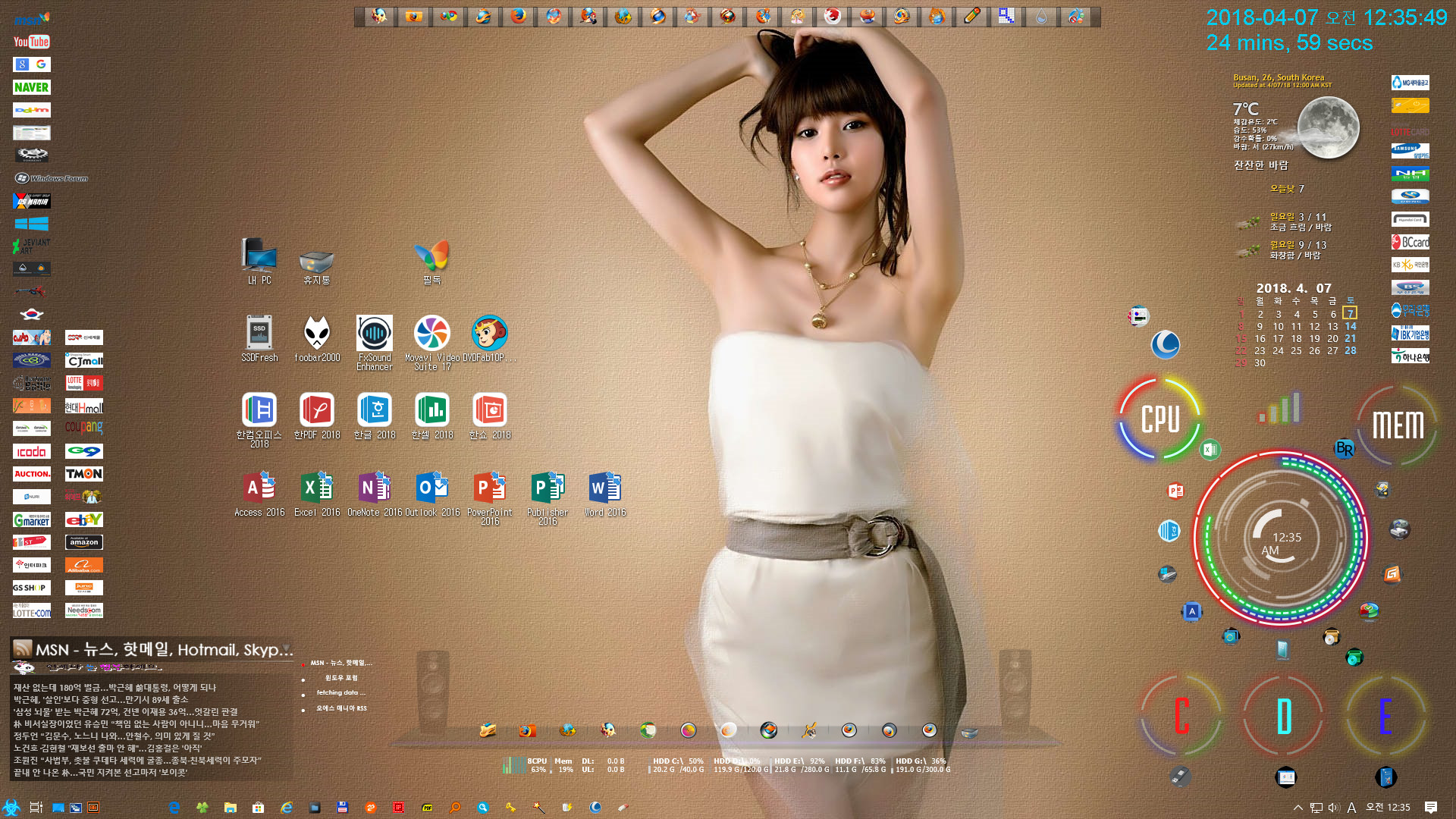Viewport: 1456px width, 819px height.
Task: Open the DeviantArt bookmark tile
Action: 32,246
